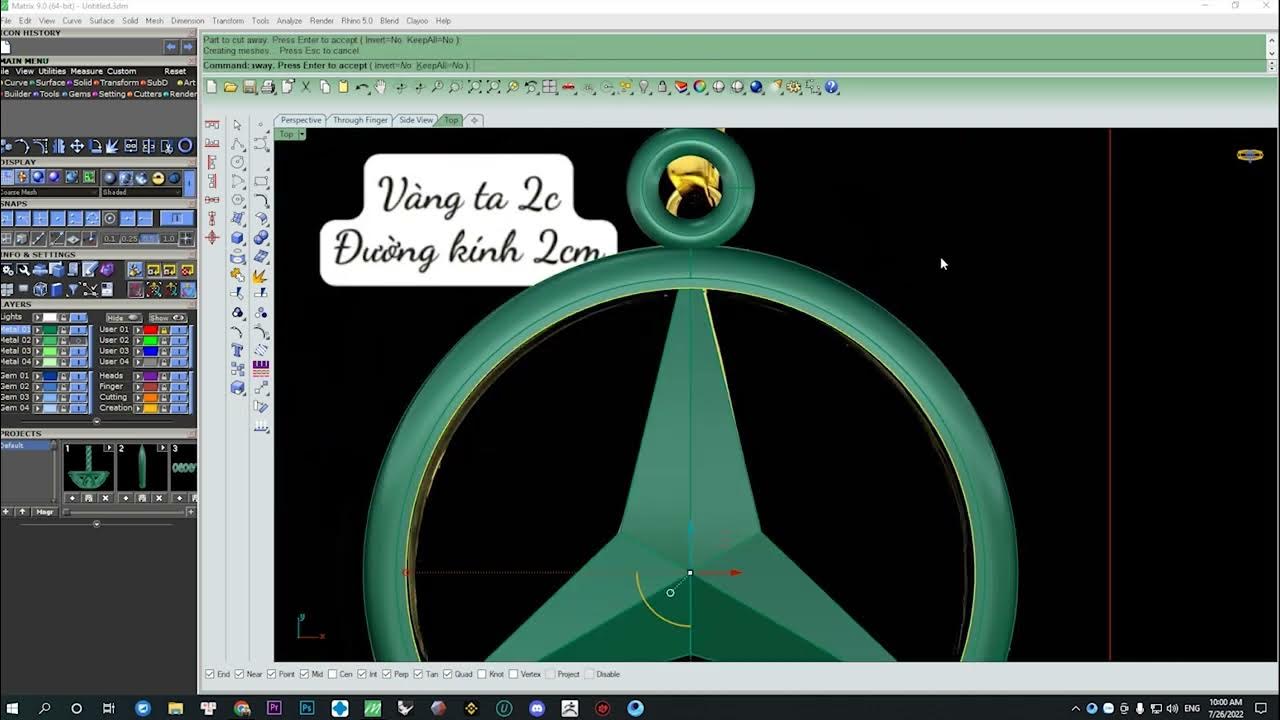The image size is (1280, 720).
Task: Click the Open folder icon in toolbar
Action: 230,87
